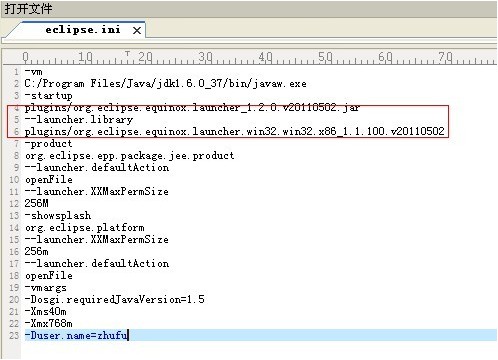Click the column ruler at mark 20
Screen dimensions: 498x360
(x=145, y=57)
